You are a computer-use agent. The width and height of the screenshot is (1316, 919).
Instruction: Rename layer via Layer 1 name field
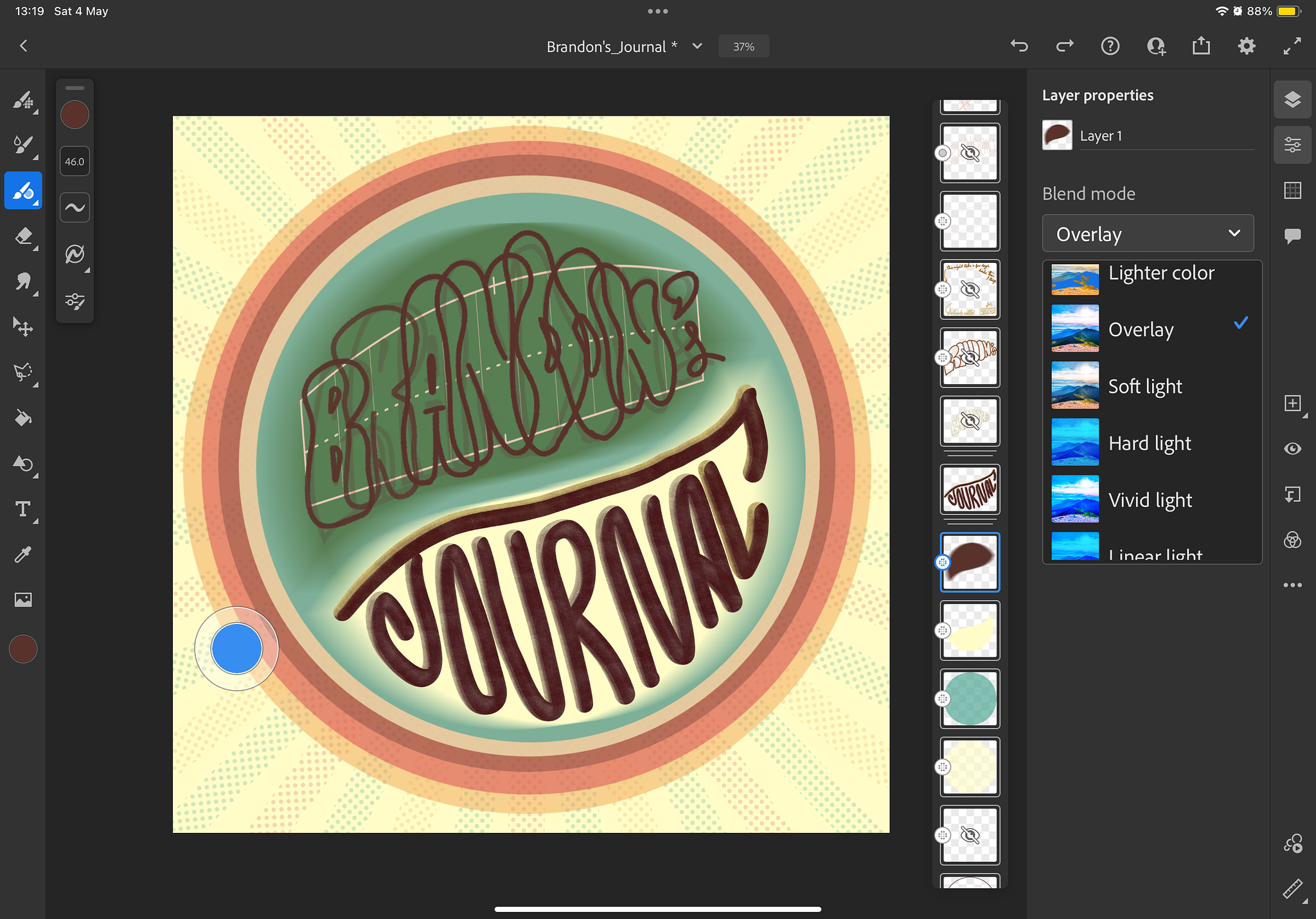(x=1167, y=136)
